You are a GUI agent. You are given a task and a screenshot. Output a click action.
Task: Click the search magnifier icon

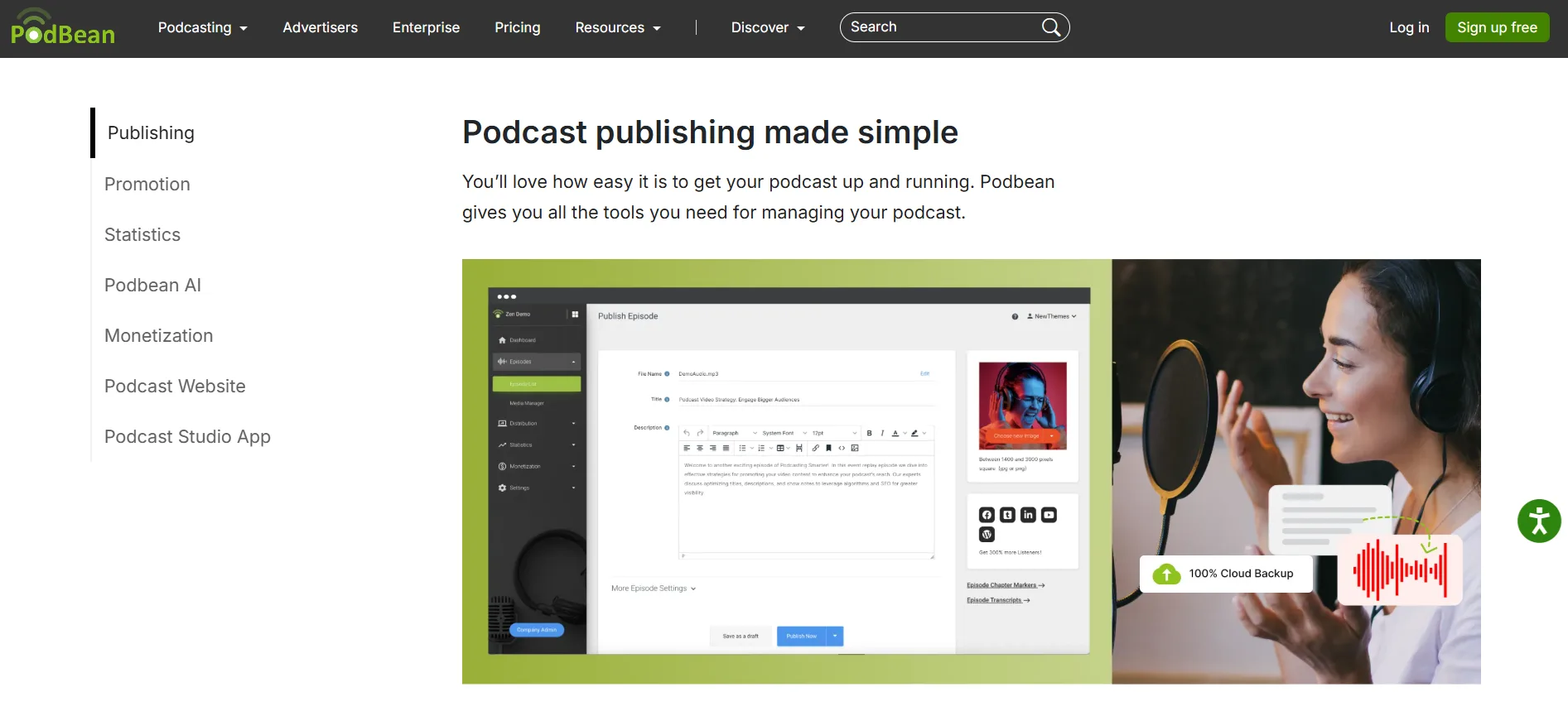1050,27
